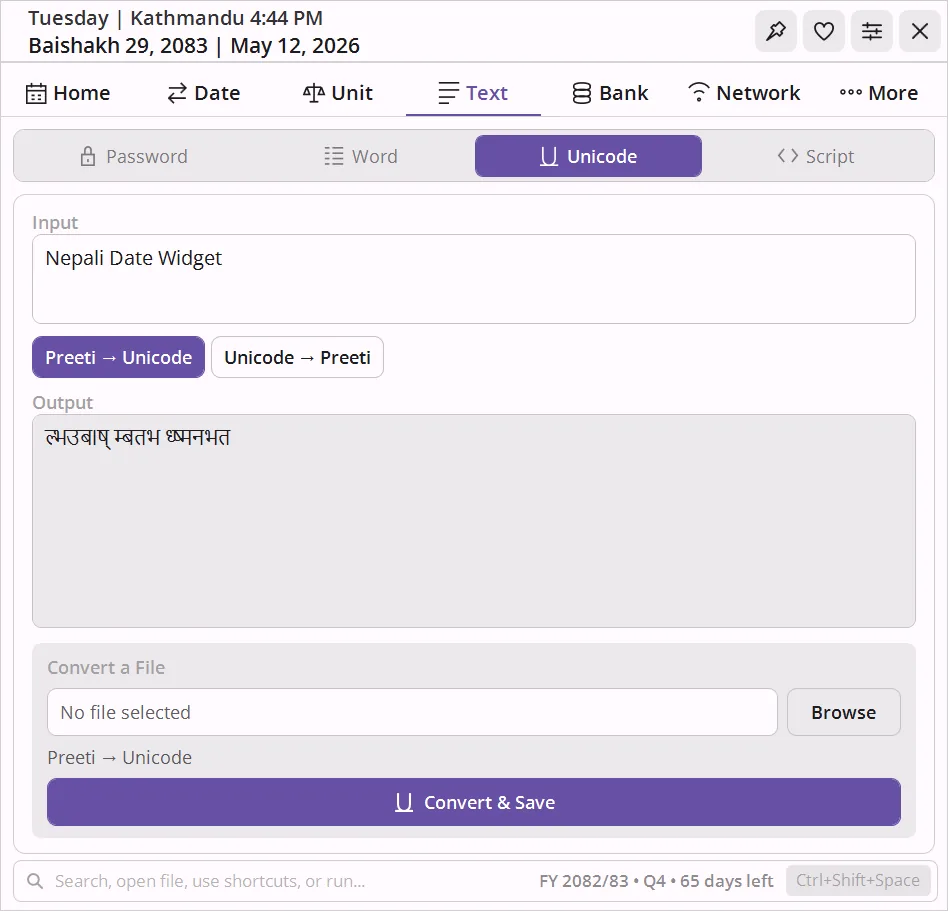948x911 pixels.
Task: Click the No file selected field
Action: click(x=412, y=712)
